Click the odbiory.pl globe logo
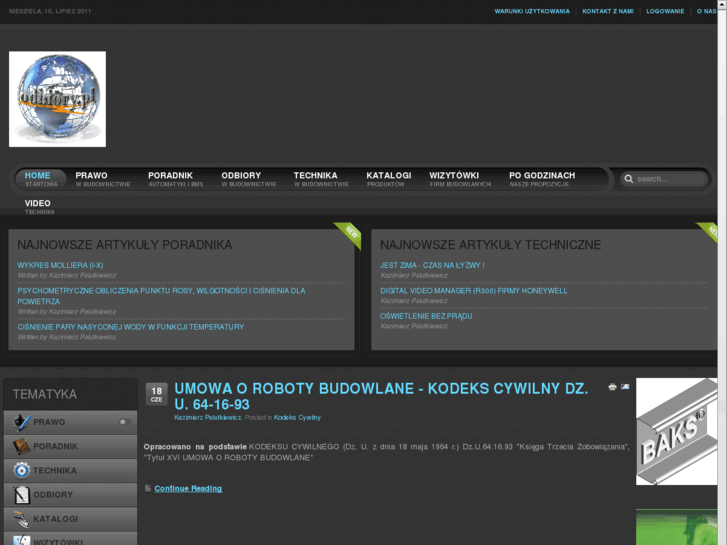The image size is (727, 545). (x=57, y=99)
